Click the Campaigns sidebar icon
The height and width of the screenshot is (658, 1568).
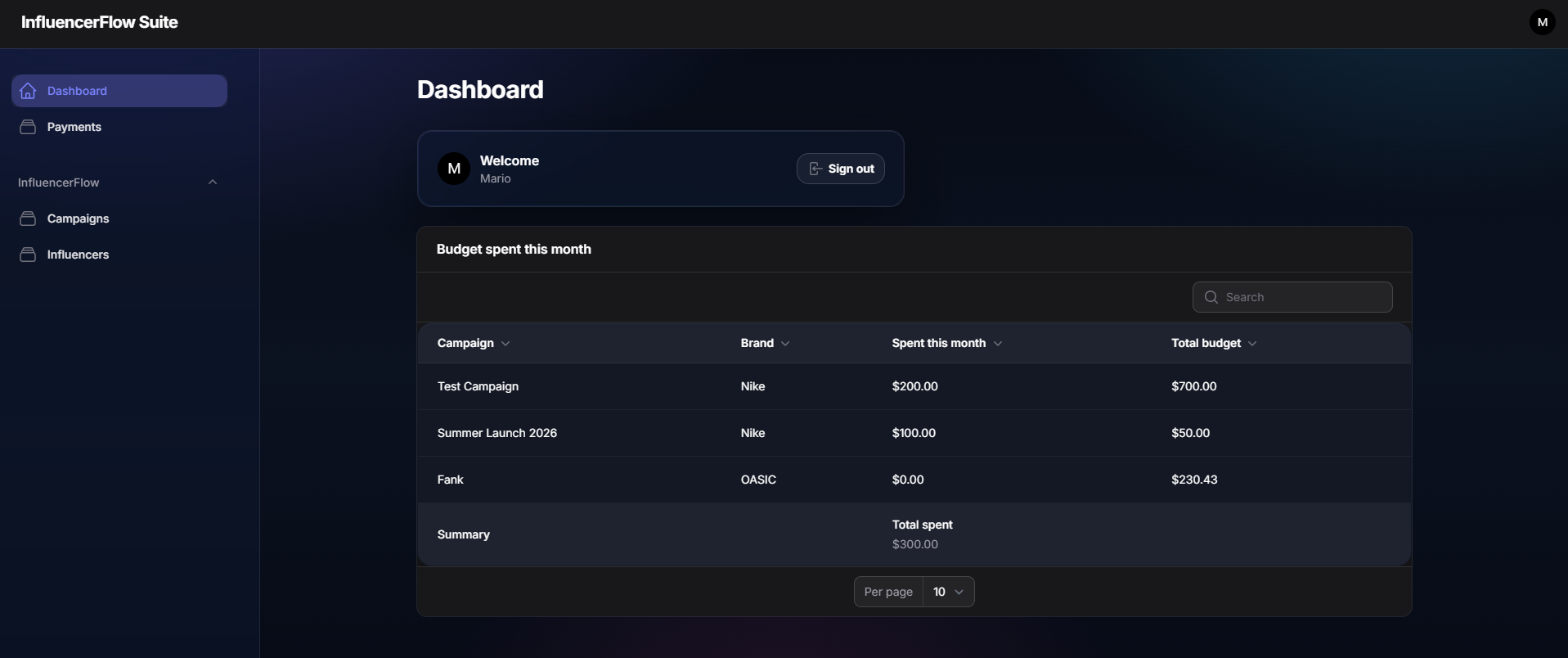pyautogui.click(x=28, y=219)
